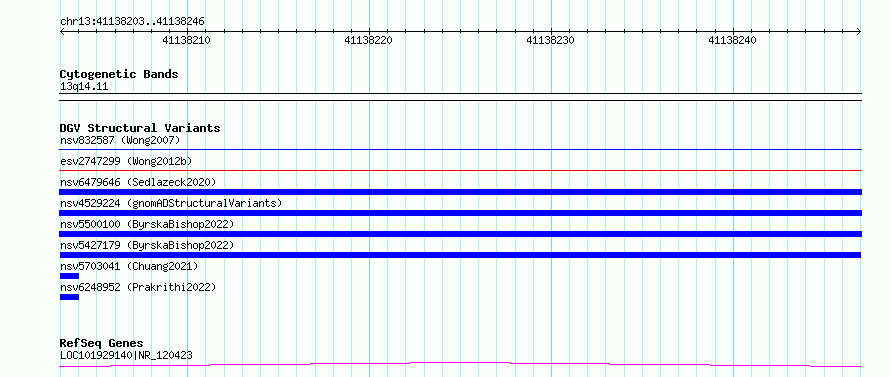The image size is (890, 377).
Task: Click the blue bar under nsv4529224
Action: click(x=460, y=213)
